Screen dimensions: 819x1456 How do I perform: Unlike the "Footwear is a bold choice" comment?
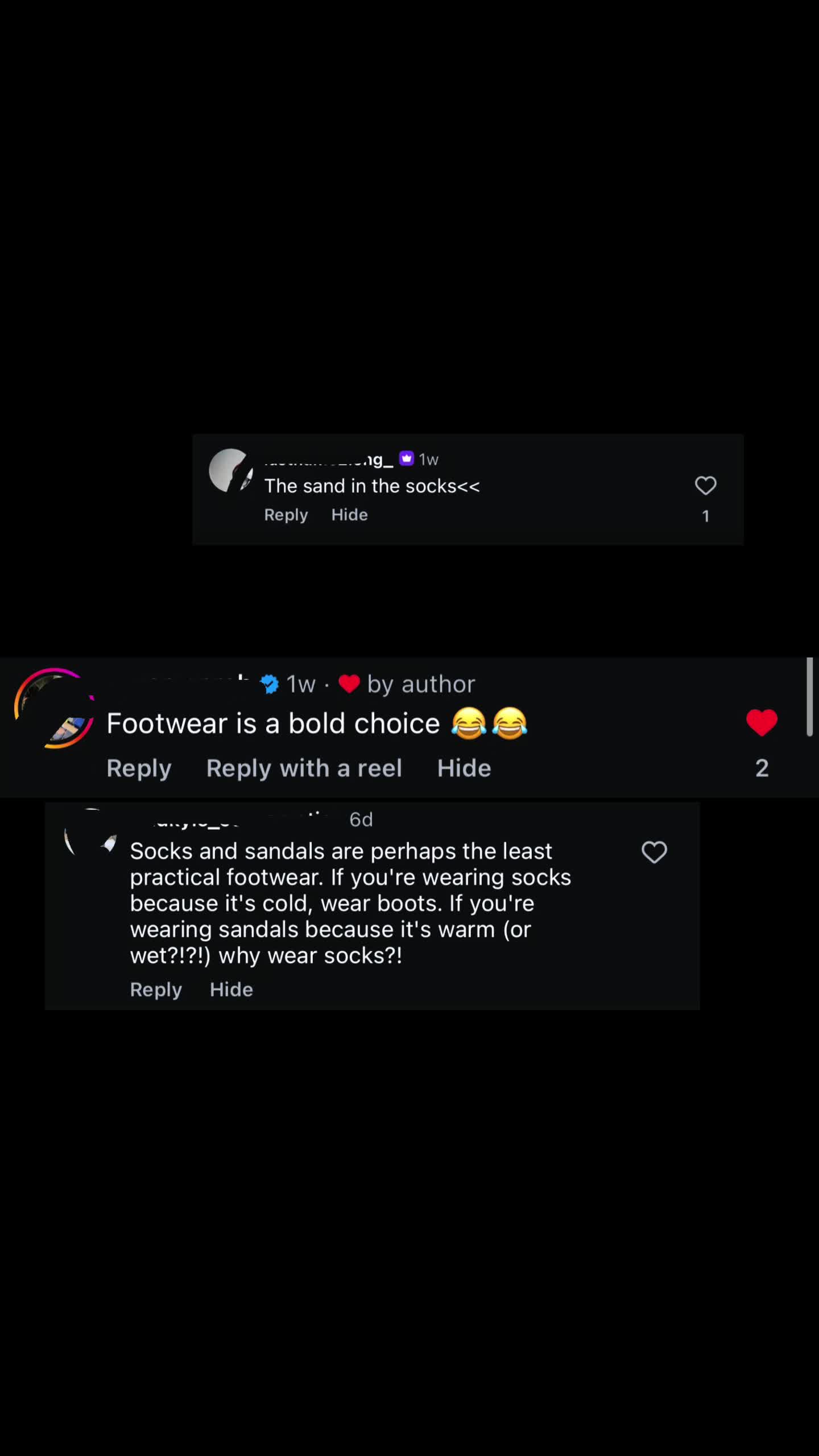[762, 722]
